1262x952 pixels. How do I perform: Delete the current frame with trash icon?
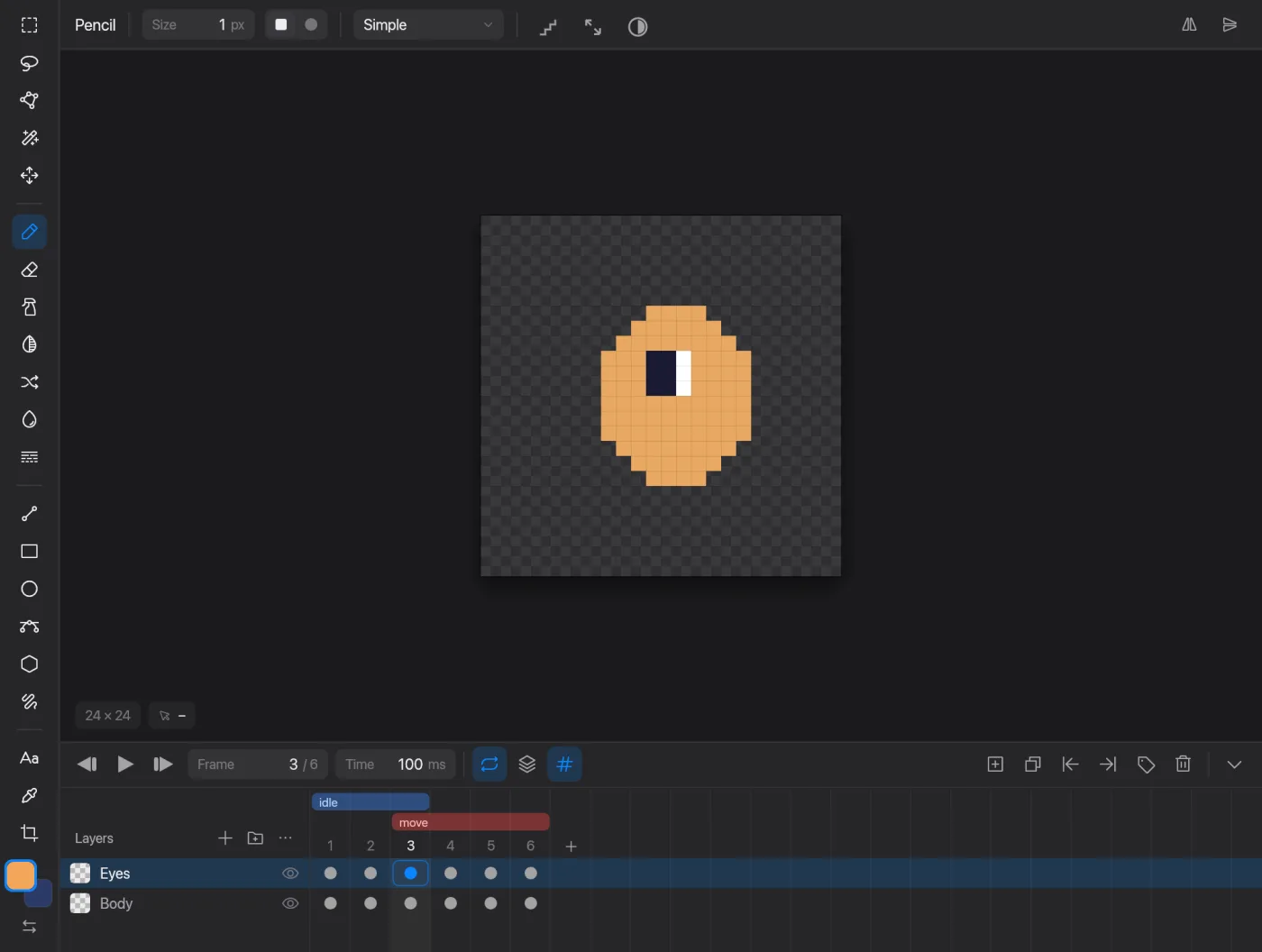(1184, 764)
